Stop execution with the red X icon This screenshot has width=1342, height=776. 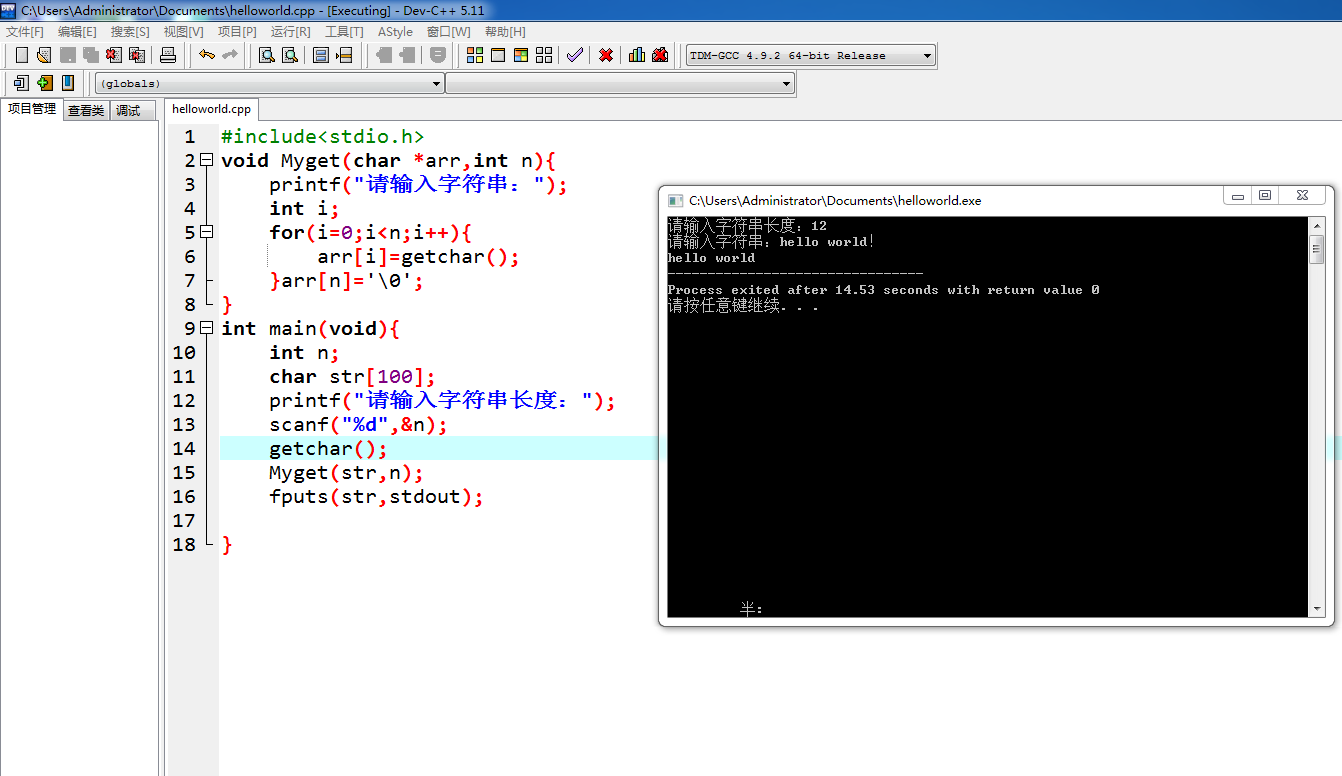point(606,55)
